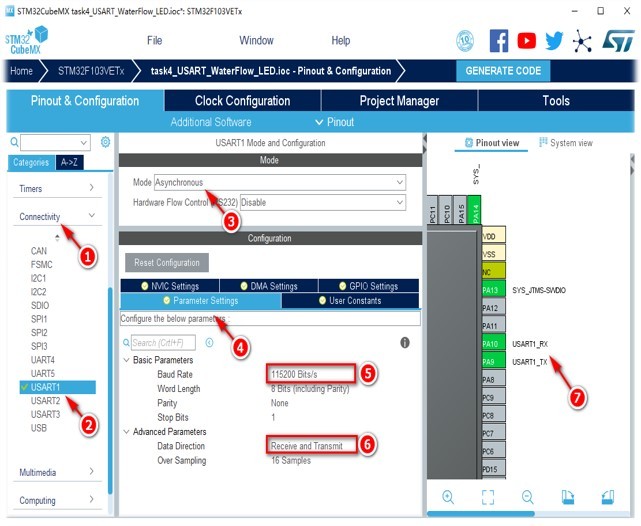Click the parameter search field
This screenshot has height=526, width=641.
[163, 342]
